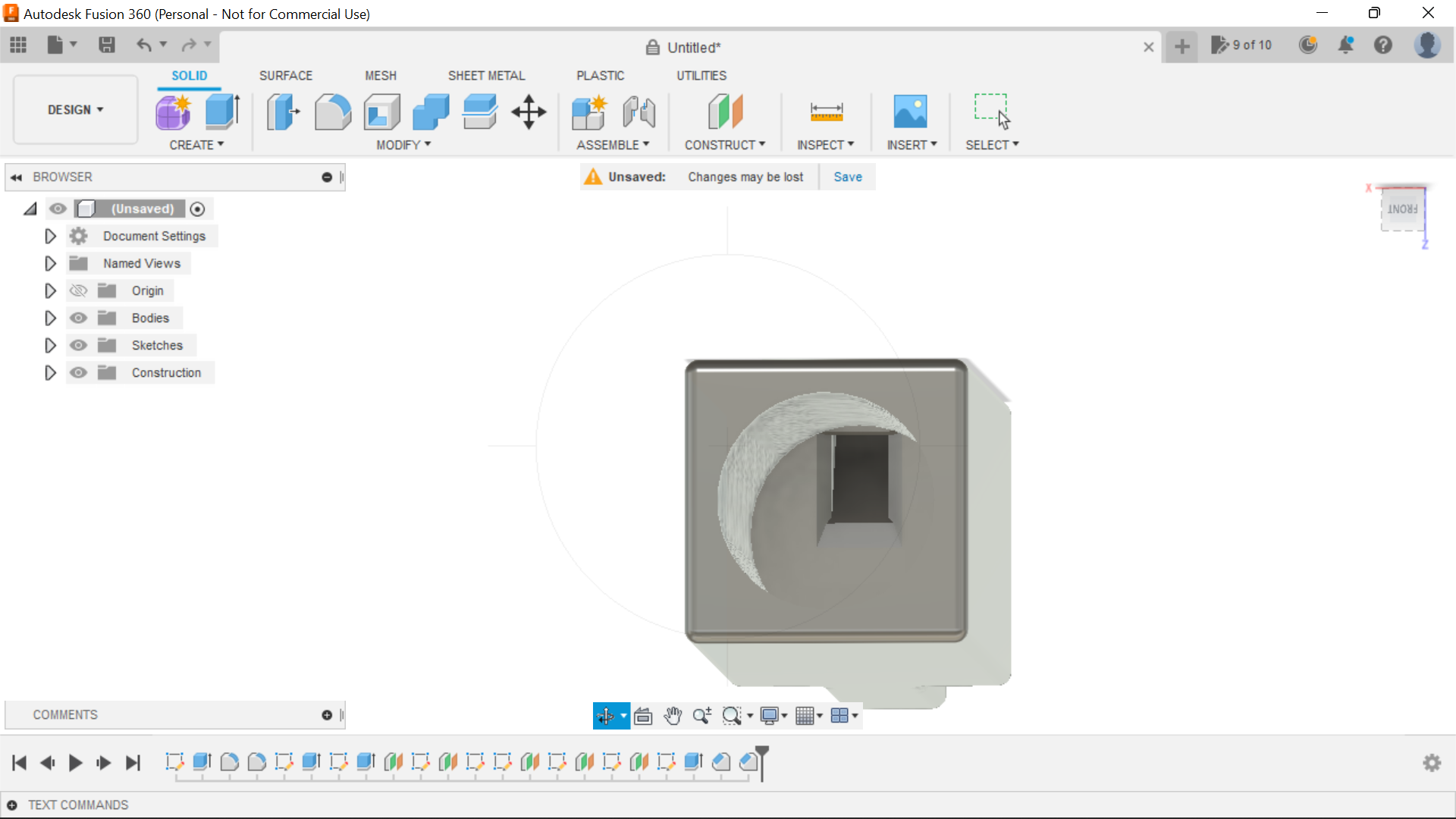Open the job status showing 9 of 10

point(1242,45)
